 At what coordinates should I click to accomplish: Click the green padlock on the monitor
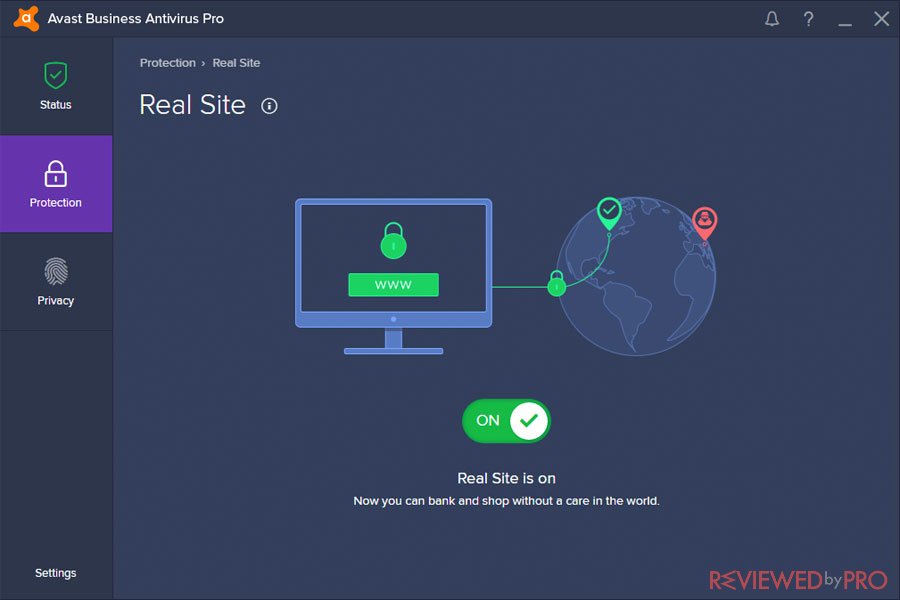point(393,241)
